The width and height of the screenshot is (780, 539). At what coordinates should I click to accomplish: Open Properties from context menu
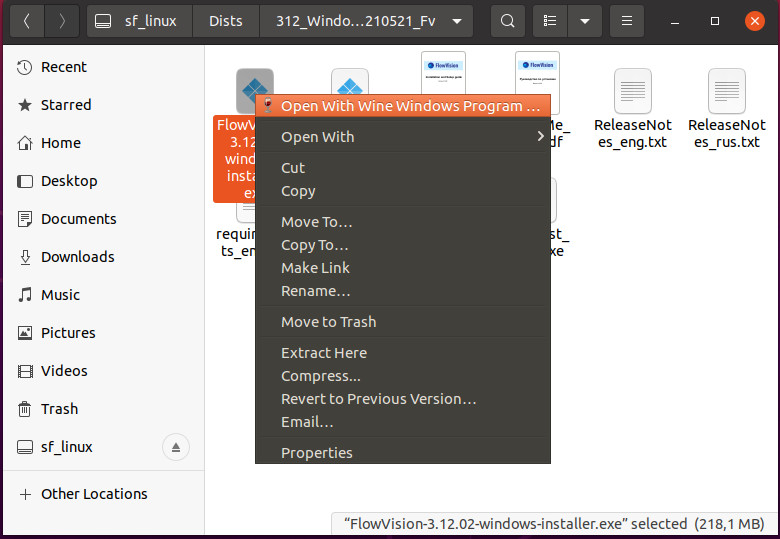tap(402, 453)
